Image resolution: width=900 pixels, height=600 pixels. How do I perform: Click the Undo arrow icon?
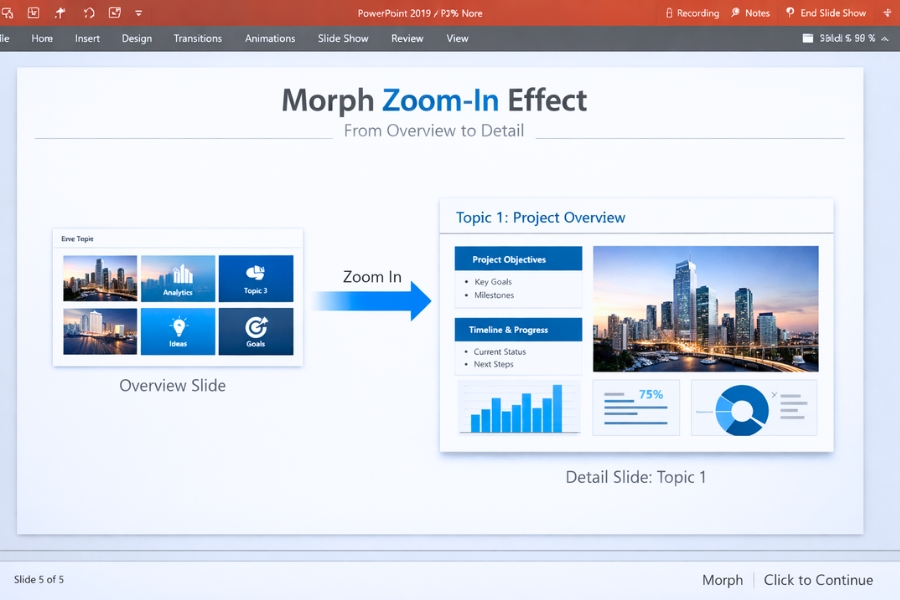tap(88, 13)
